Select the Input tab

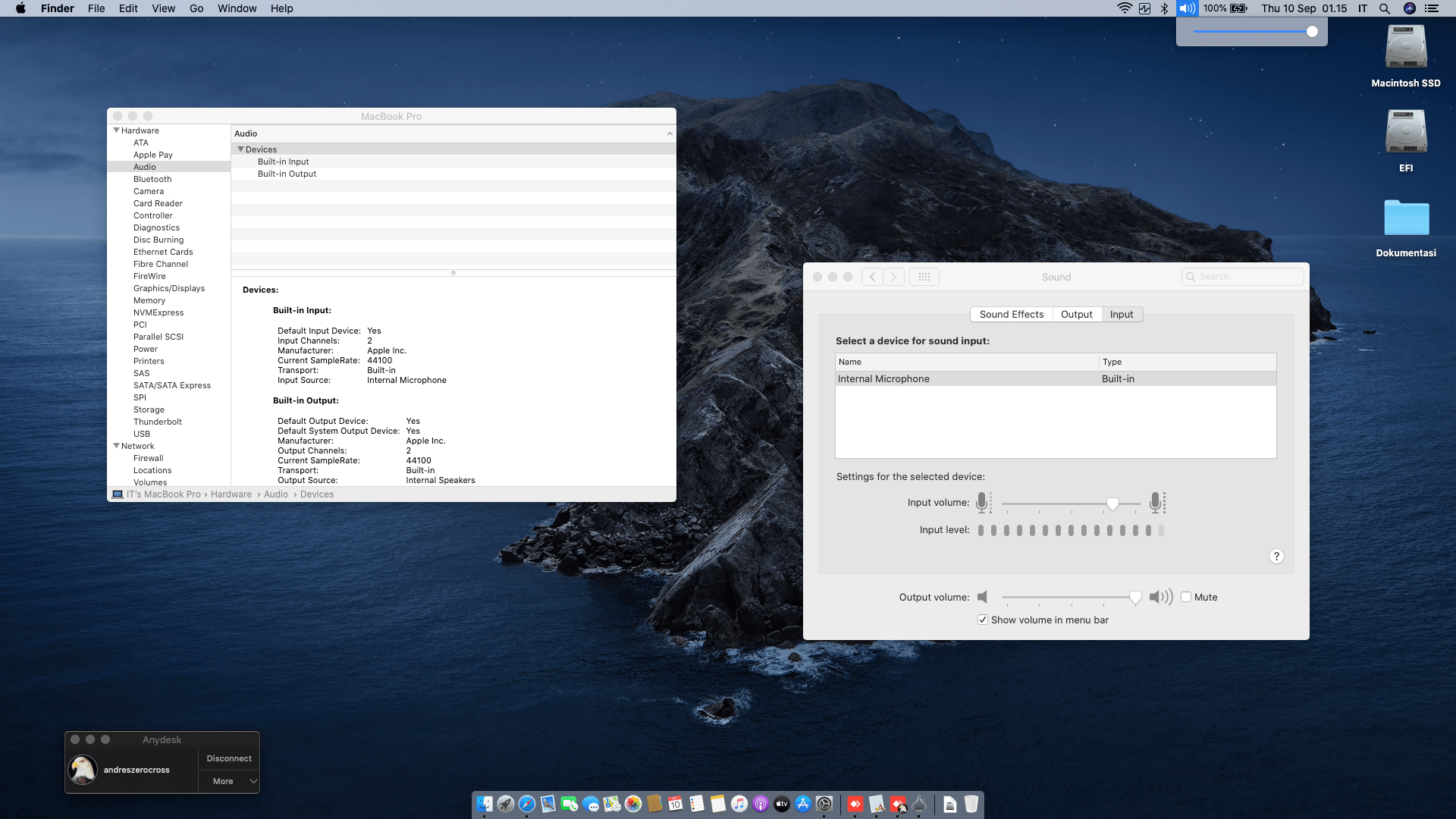point(1122,314)
